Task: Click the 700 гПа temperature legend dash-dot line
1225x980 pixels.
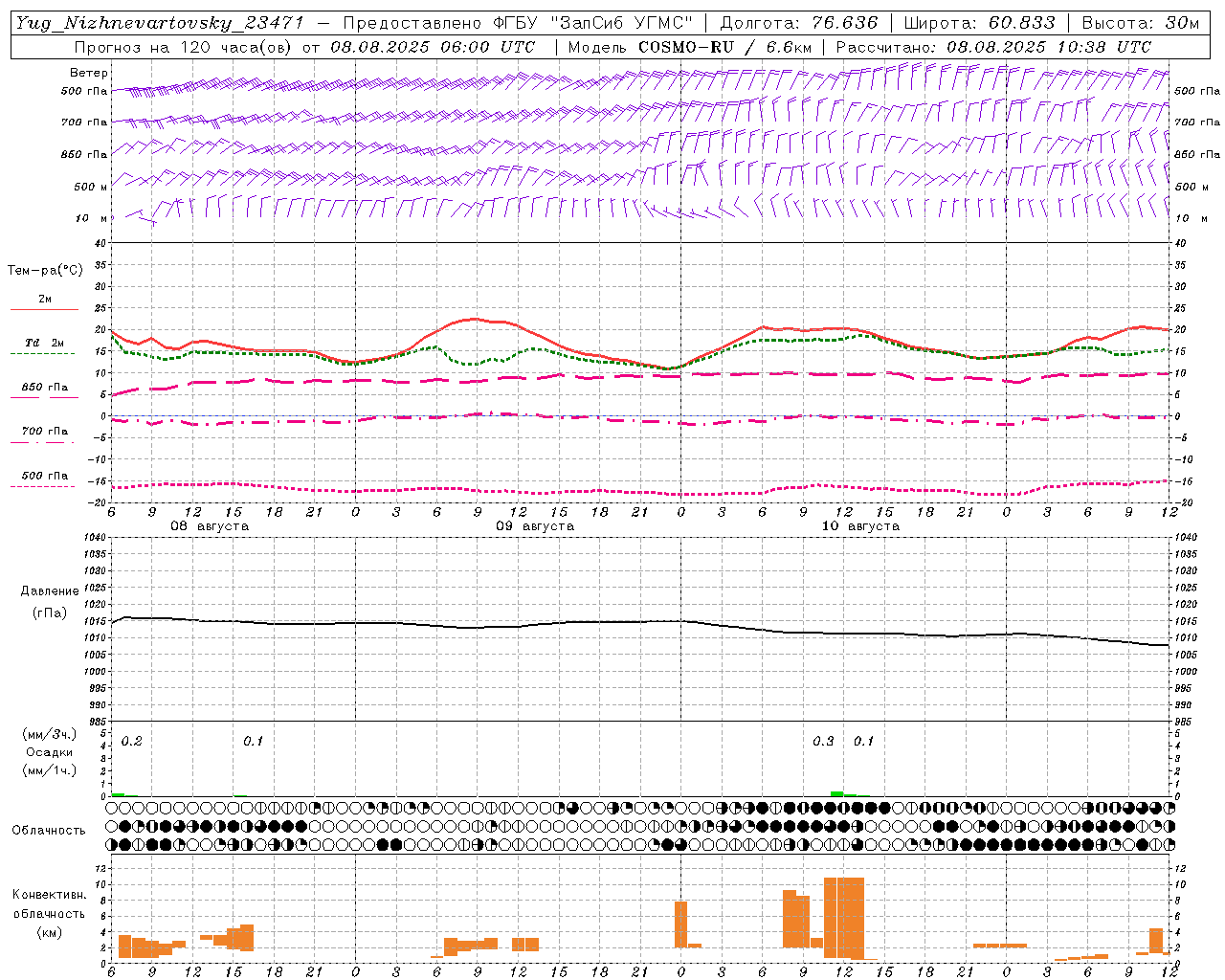Action: tap(42, 442)
